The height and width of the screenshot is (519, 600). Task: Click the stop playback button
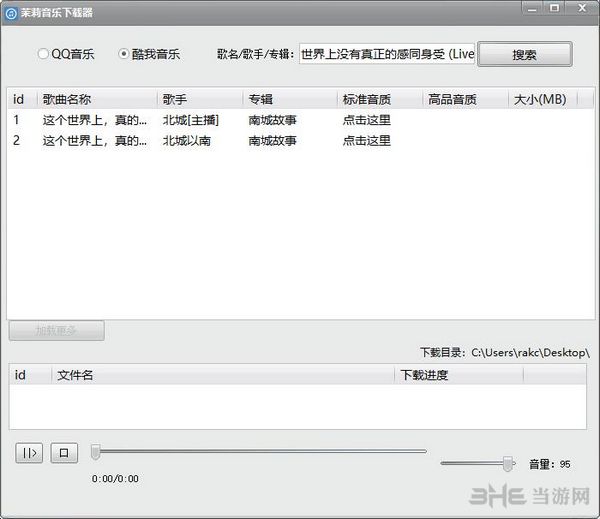pyautogui.click(x=64, y=453)
